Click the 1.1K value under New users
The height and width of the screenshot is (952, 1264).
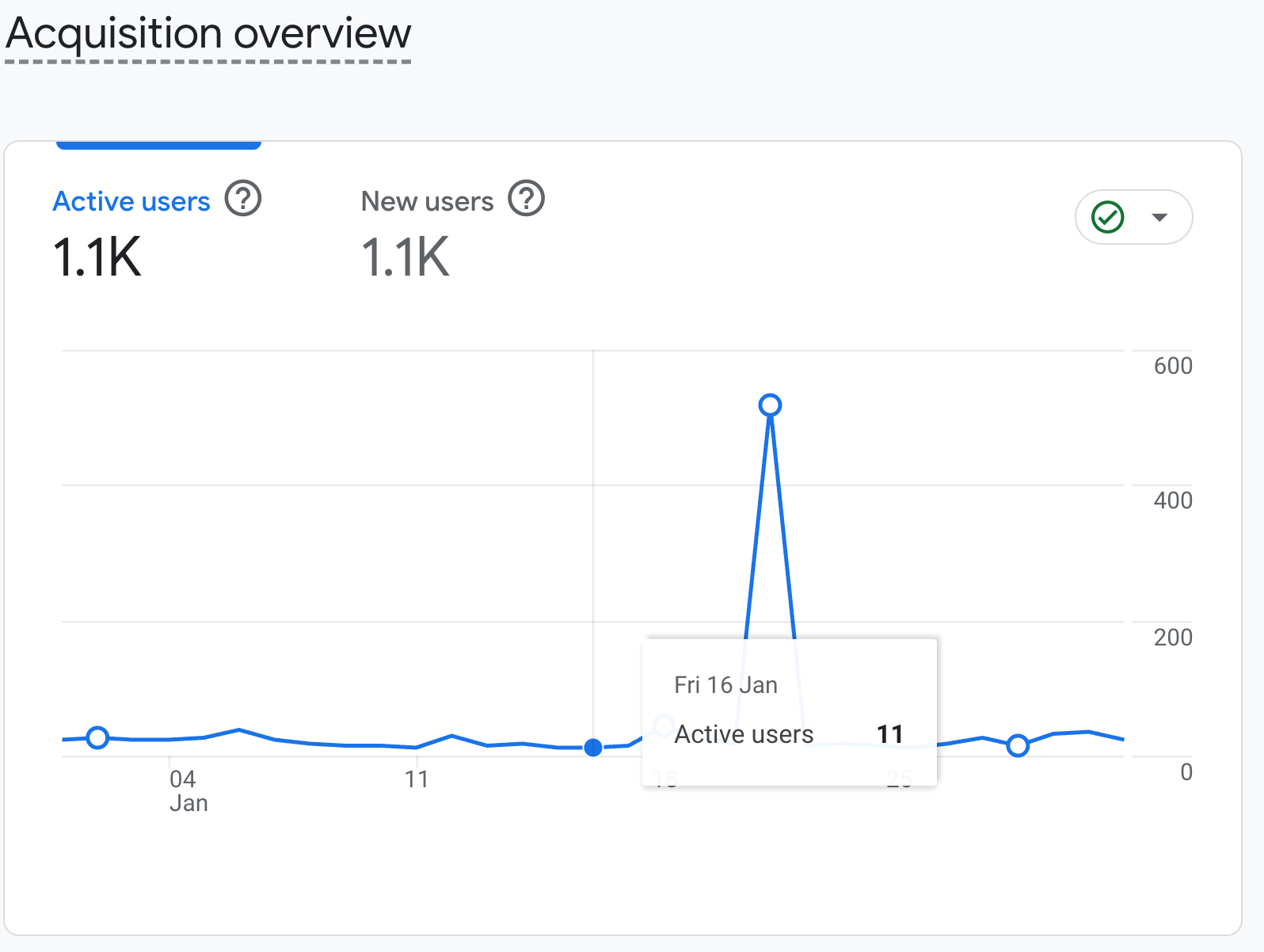click(405, 257)
